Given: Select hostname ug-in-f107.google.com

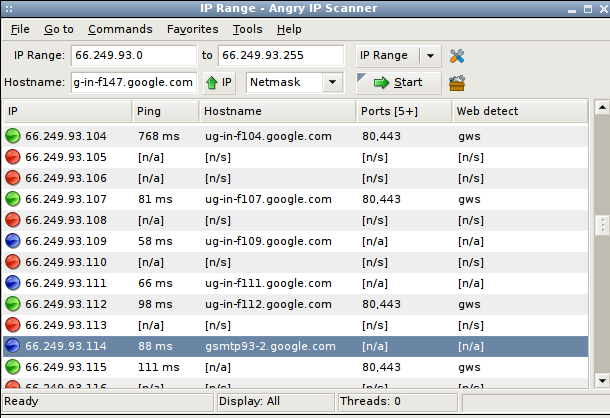Looking at the screenshot, I should pos(268,199).
